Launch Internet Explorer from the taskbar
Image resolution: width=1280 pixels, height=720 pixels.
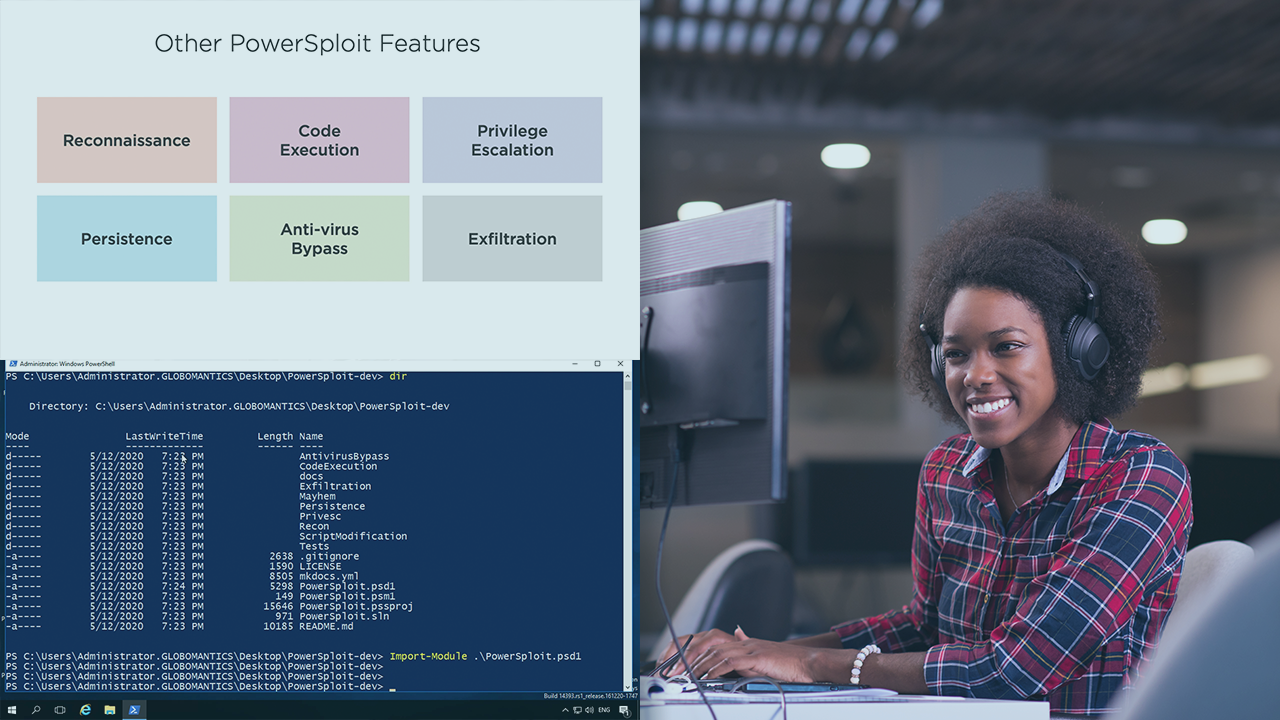point(85,710)
